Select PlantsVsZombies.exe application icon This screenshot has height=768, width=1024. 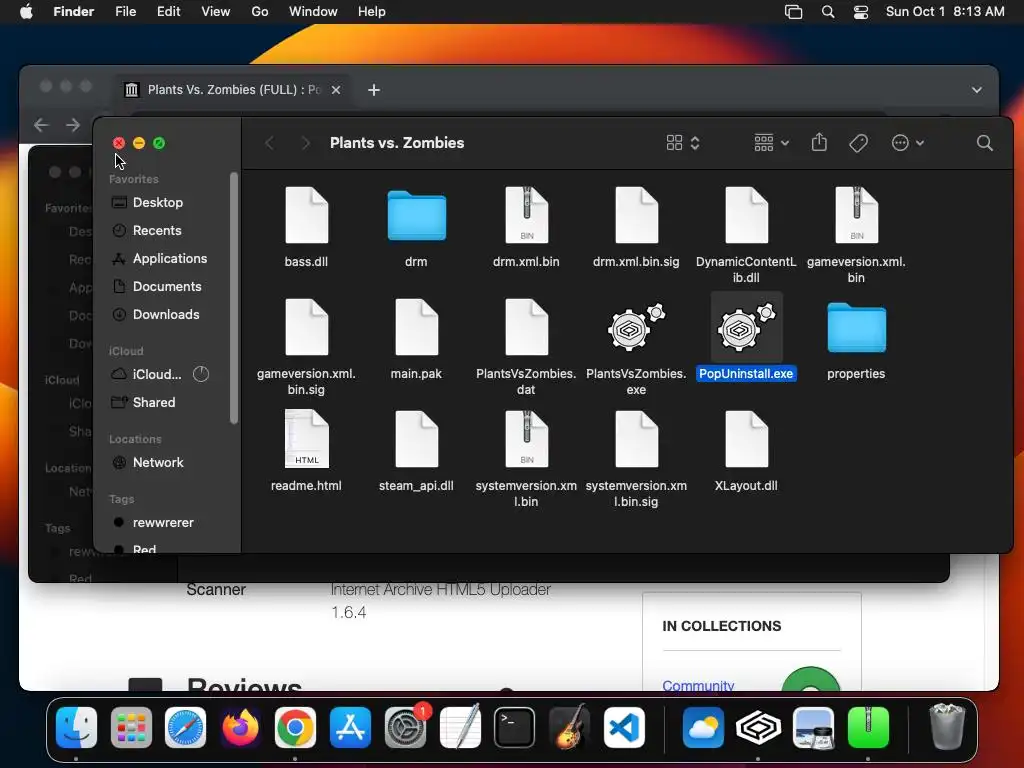(x=636, y=327)
